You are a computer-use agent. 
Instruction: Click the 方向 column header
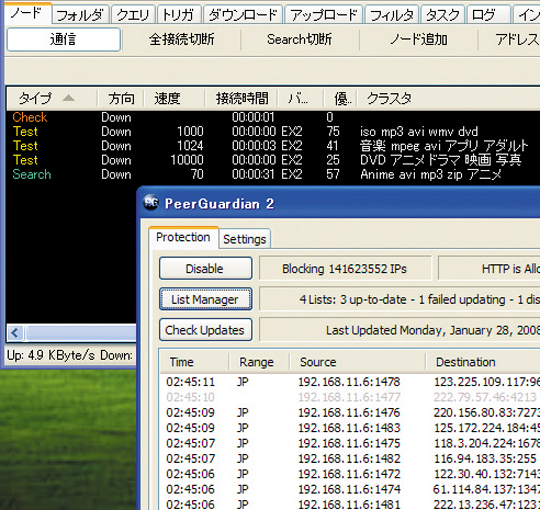121,98
